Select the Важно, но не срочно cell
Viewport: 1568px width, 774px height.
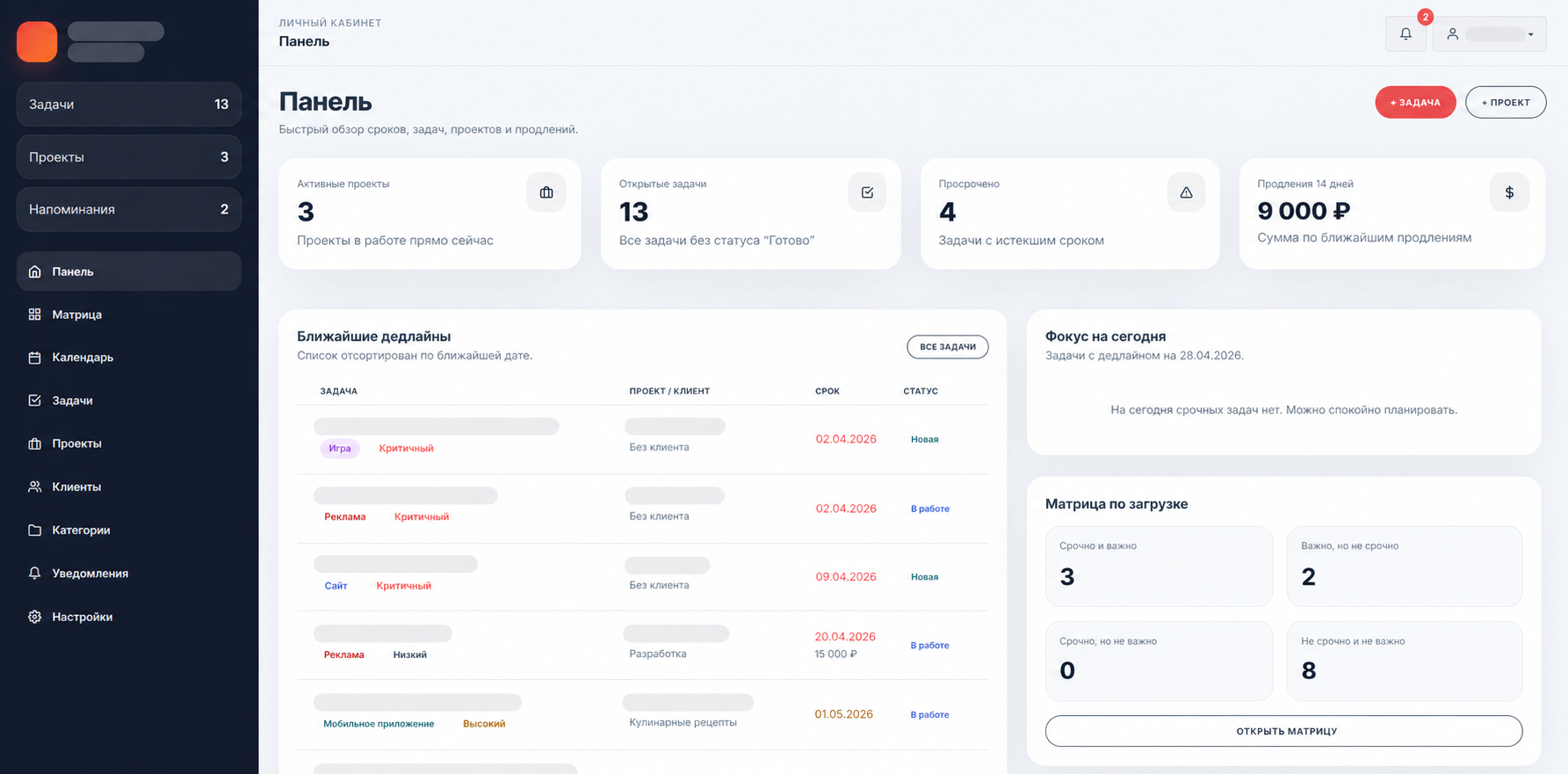pyautogui.click(x=1404, y=566)
